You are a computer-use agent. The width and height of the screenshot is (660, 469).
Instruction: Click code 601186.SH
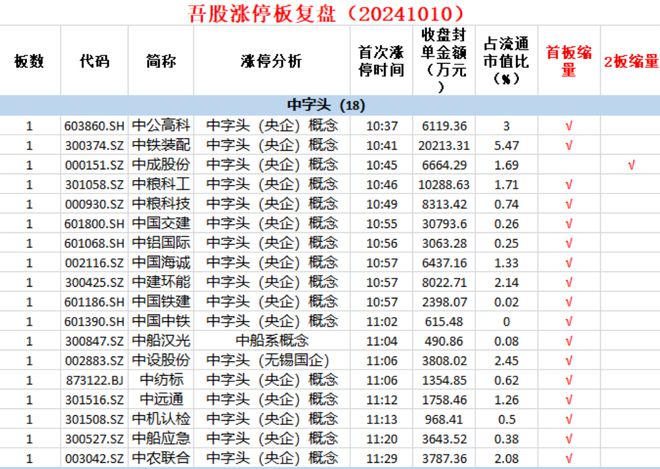click(x=94, y=302)
